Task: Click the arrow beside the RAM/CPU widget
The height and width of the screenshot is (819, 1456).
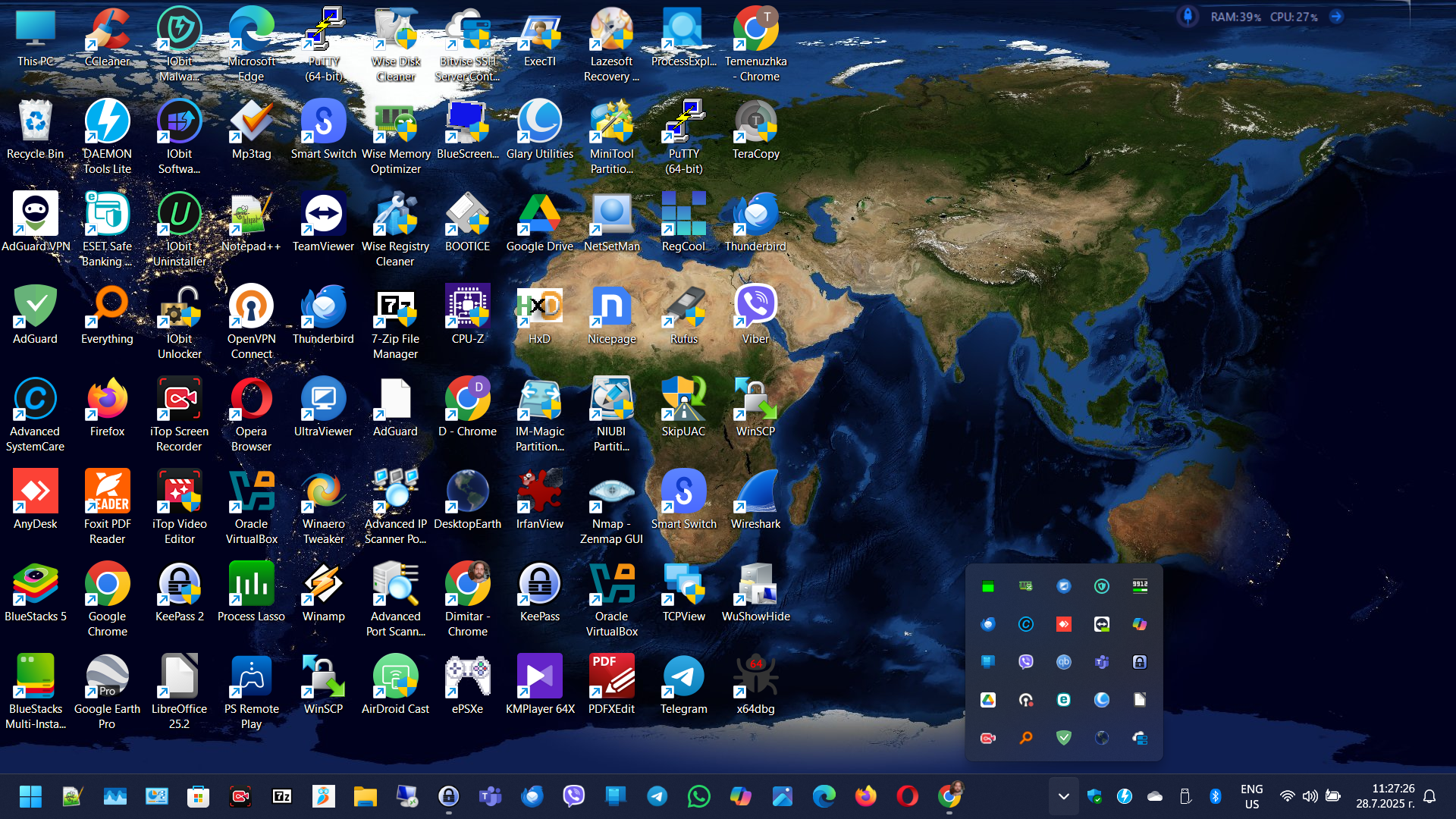Action: (1336, 16)
